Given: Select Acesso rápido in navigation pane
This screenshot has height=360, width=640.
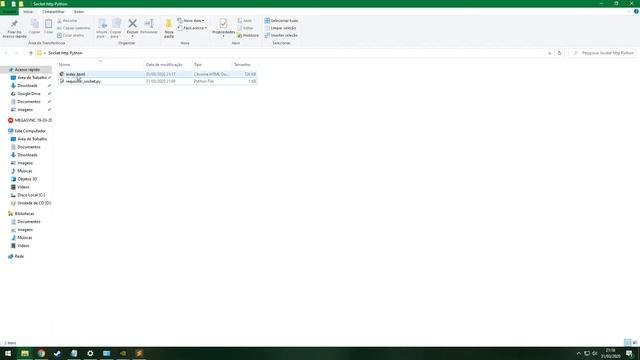Looking at the screenshot, I should pyautogui.click(x=27, y=70).
